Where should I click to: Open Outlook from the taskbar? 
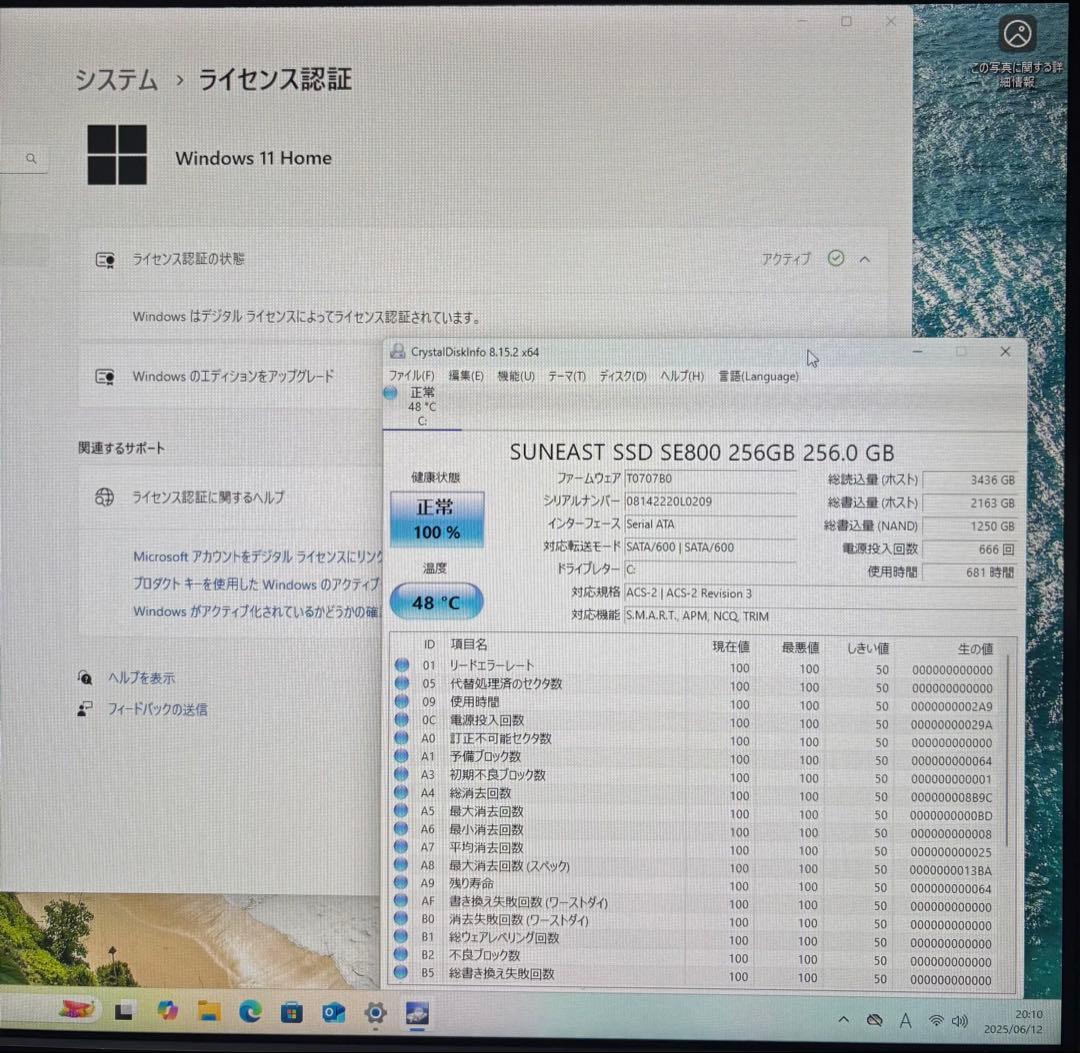[332, 1013]
